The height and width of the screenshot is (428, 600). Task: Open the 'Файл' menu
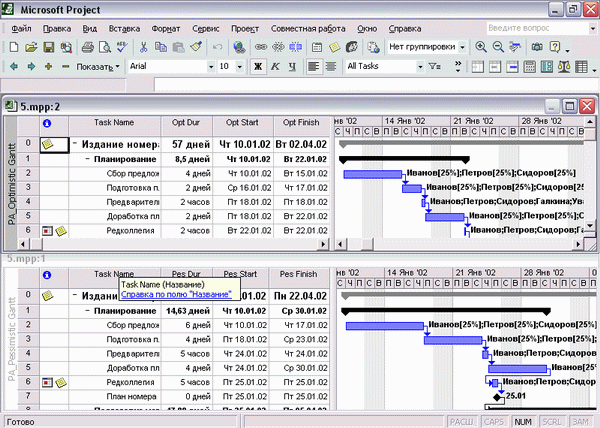pyautogui.click(x=21, y=29)
